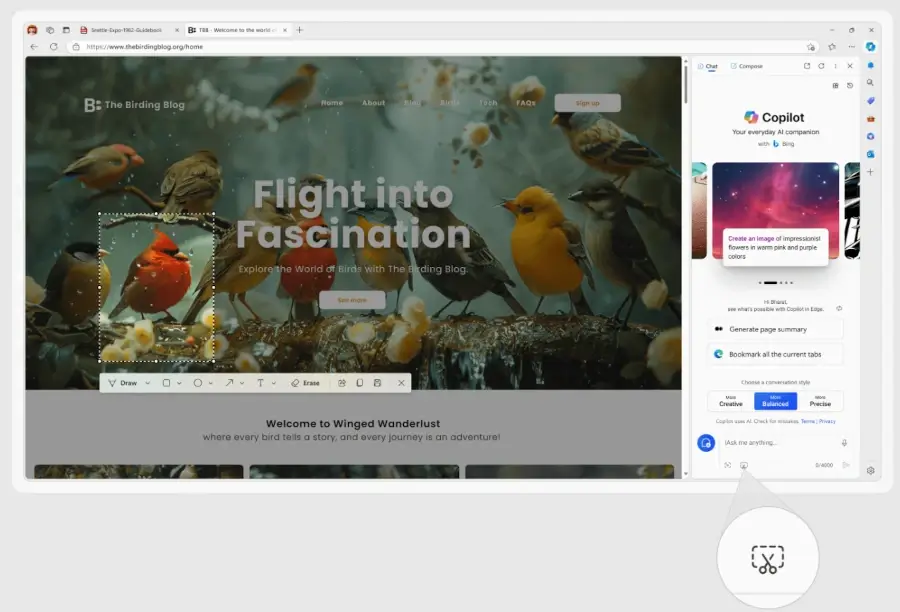Click the New topic button

tap(706, 443)
